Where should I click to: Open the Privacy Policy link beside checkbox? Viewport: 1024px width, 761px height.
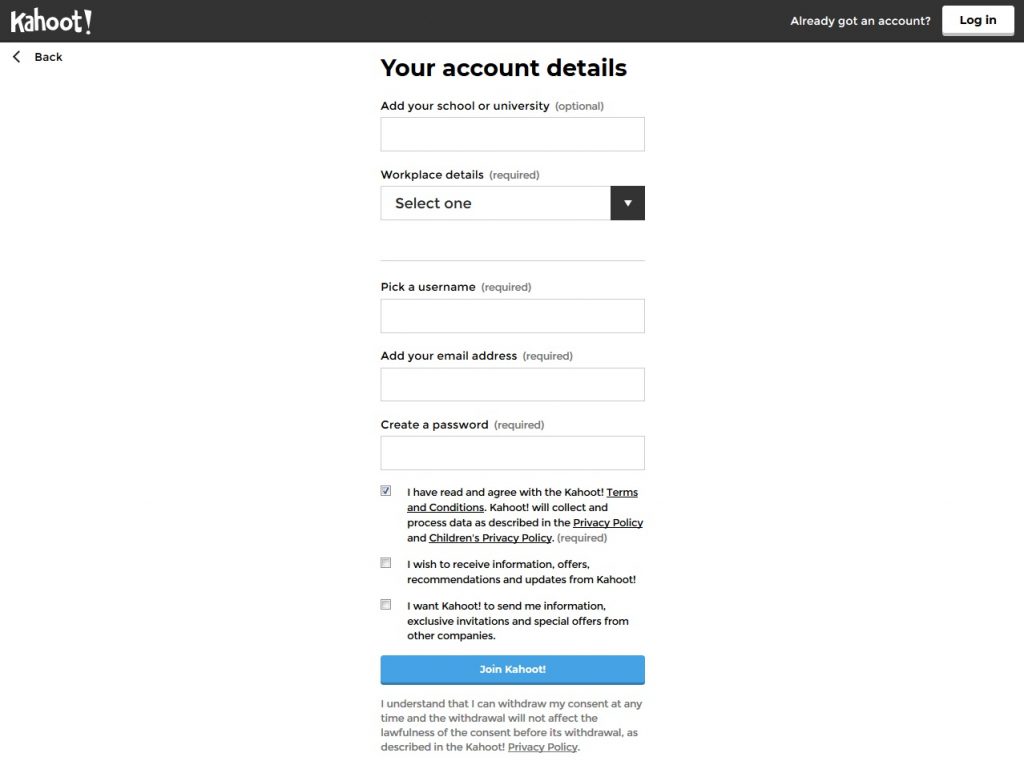(607, 523)
